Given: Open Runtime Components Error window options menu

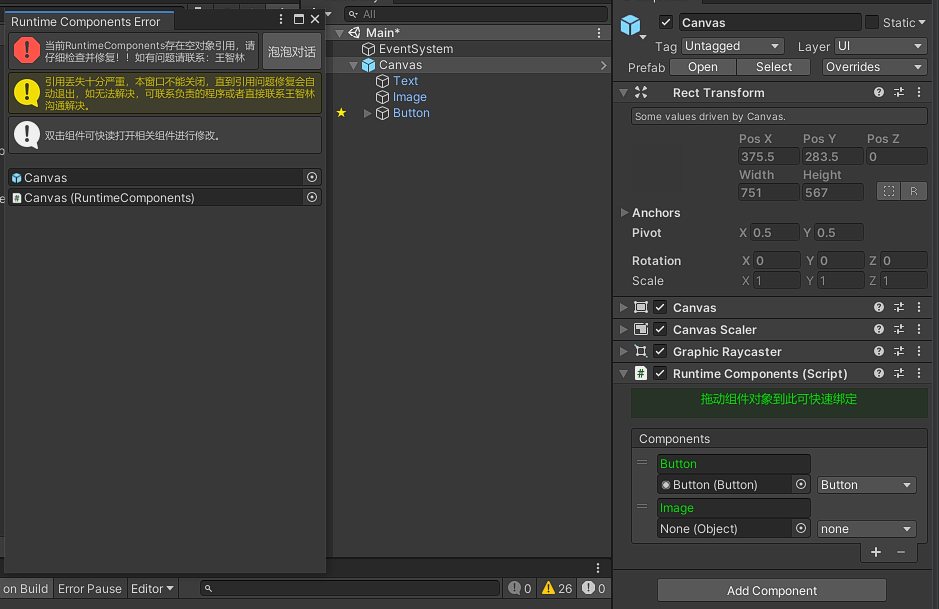Looking at the screenshot, I should (x=281, y=19).
